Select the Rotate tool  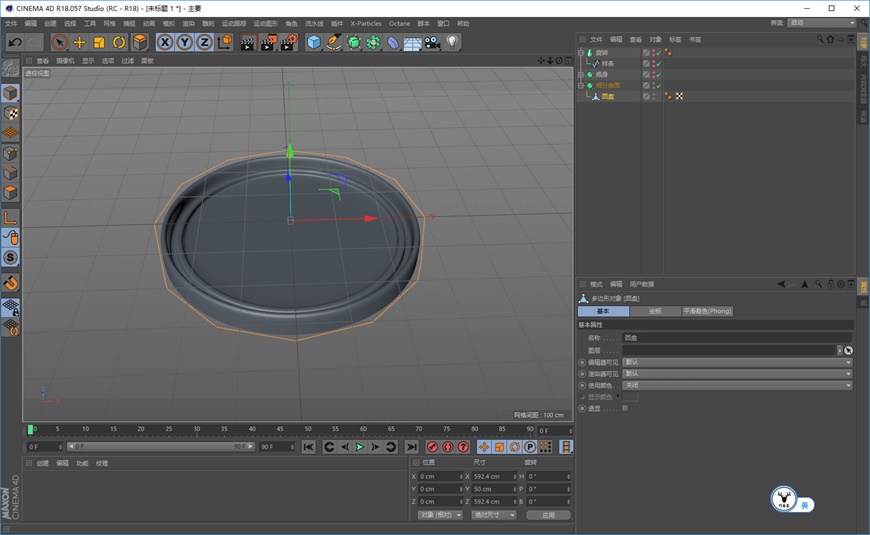(119, 42)
